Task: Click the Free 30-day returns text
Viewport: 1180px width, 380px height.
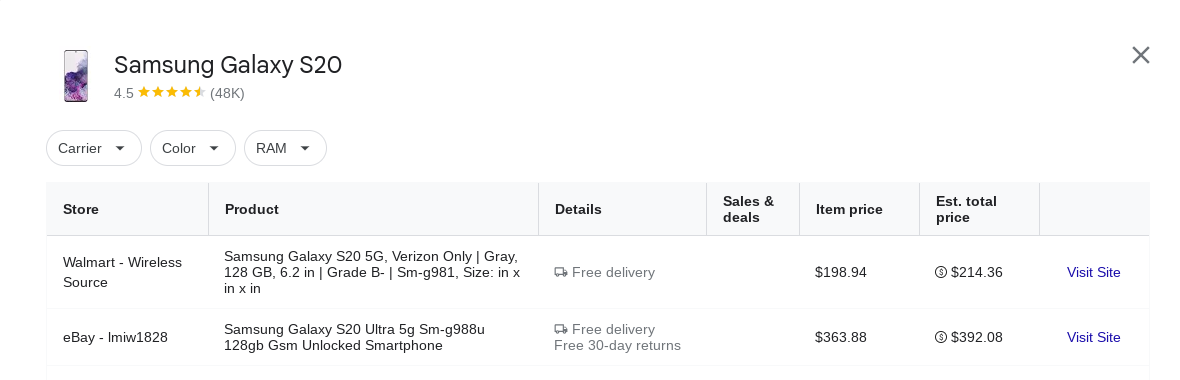Action: (x=617, y=345)
